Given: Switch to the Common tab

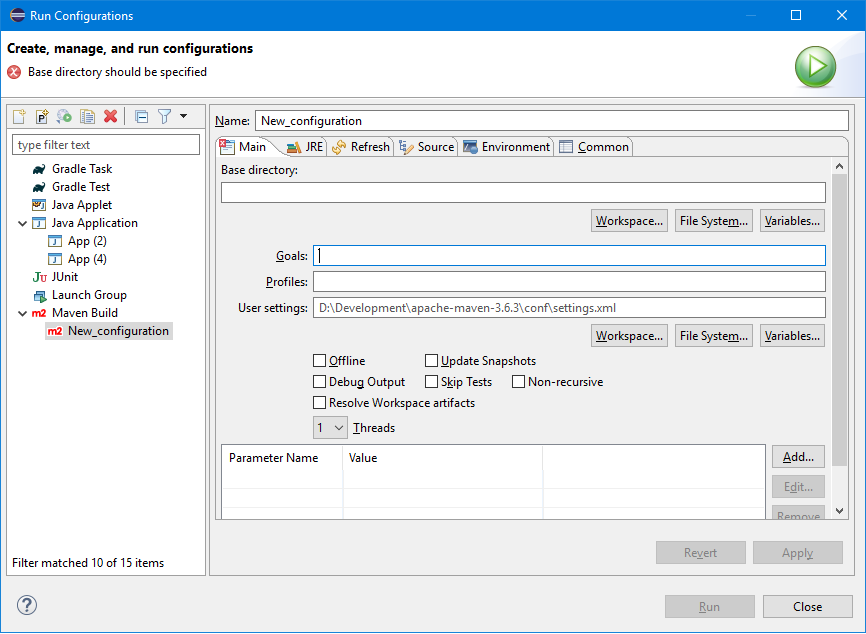Looking at the screenshot, I should [594, 147].
